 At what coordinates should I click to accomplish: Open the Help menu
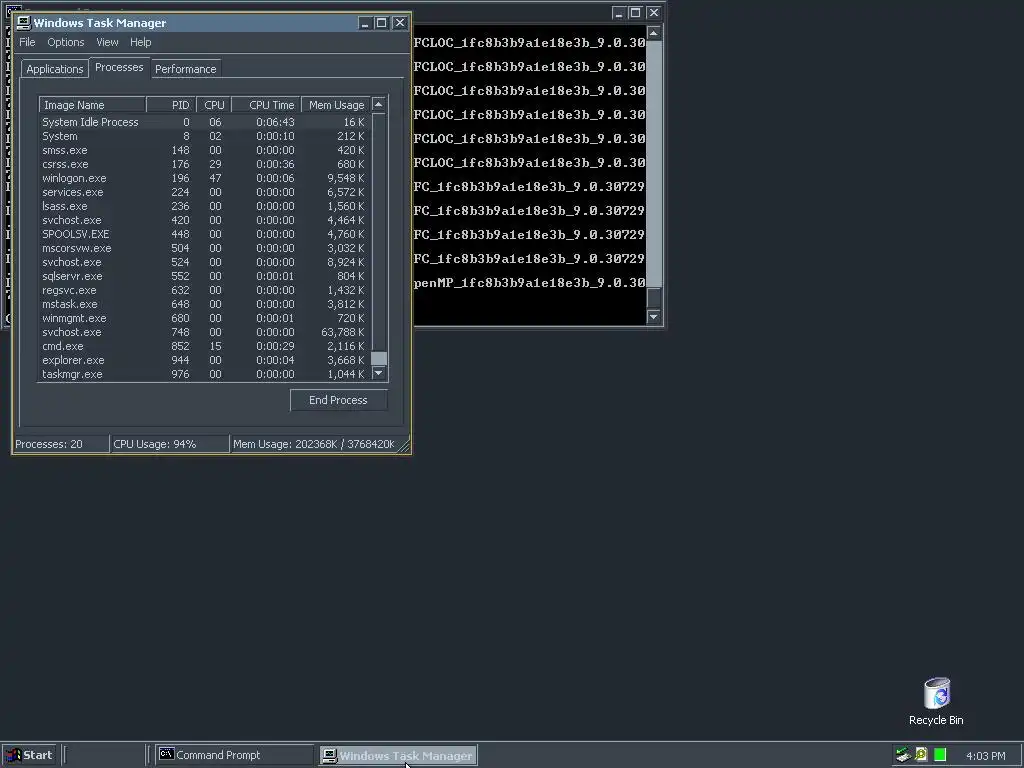140,42
